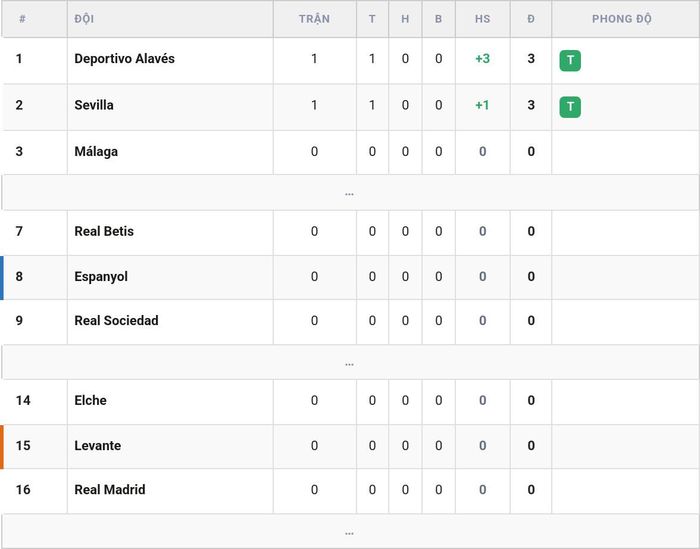Click the PHONG ĐỘ column header
Image resolution: width=700 pixels, height=549 pixels.
click(622, 19)
